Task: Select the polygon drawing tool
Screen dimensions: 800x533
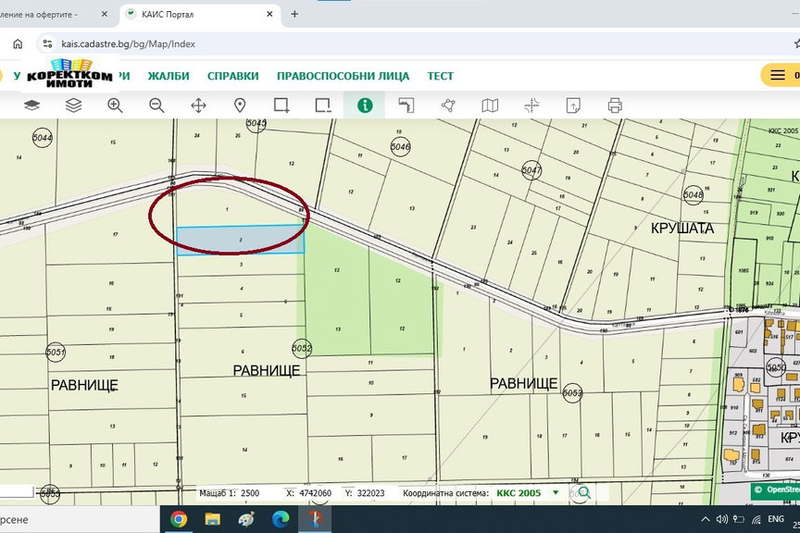Action: (x=448, y=106)
